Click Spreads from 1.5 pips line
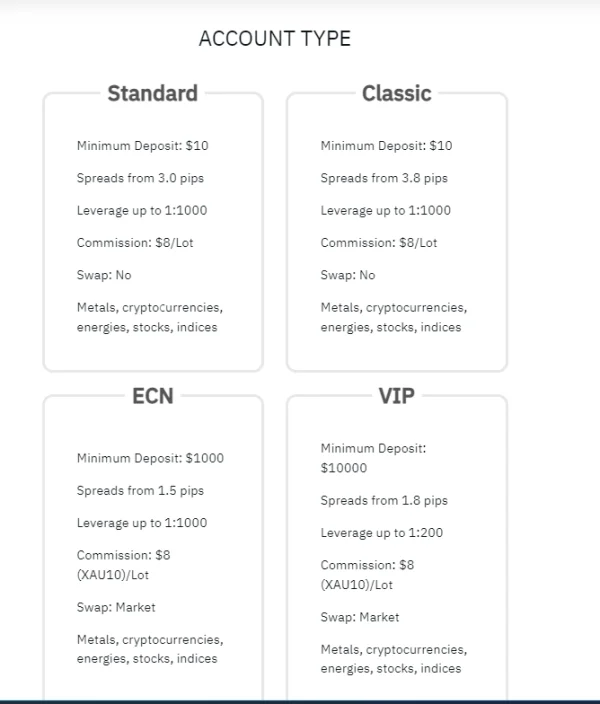The image size is (600, 704). point(140,491)
